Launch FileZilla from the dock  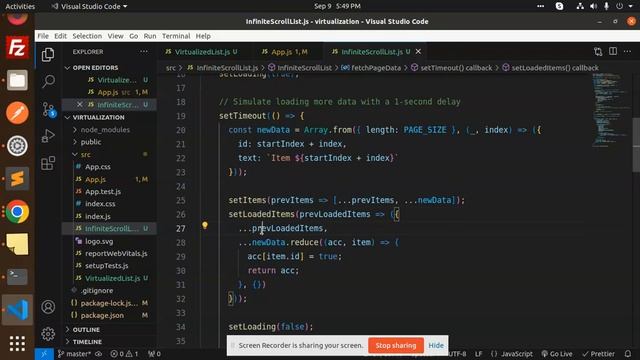(17, 48)
